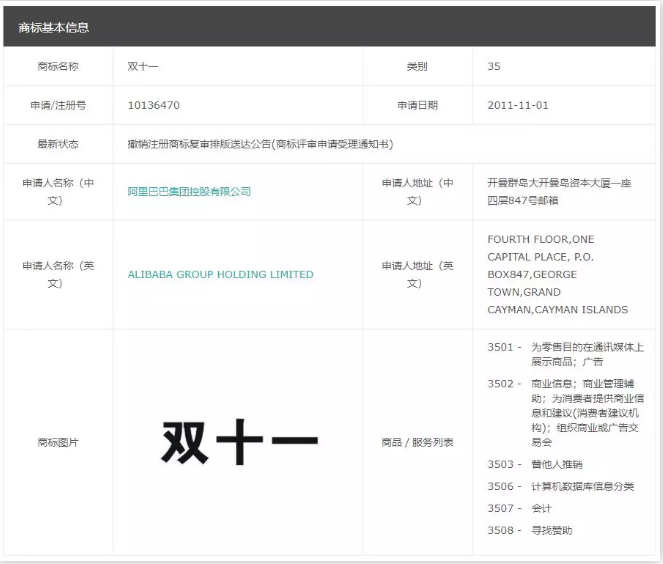Select service item 3501 展示商品;广告

click(565, 354)
